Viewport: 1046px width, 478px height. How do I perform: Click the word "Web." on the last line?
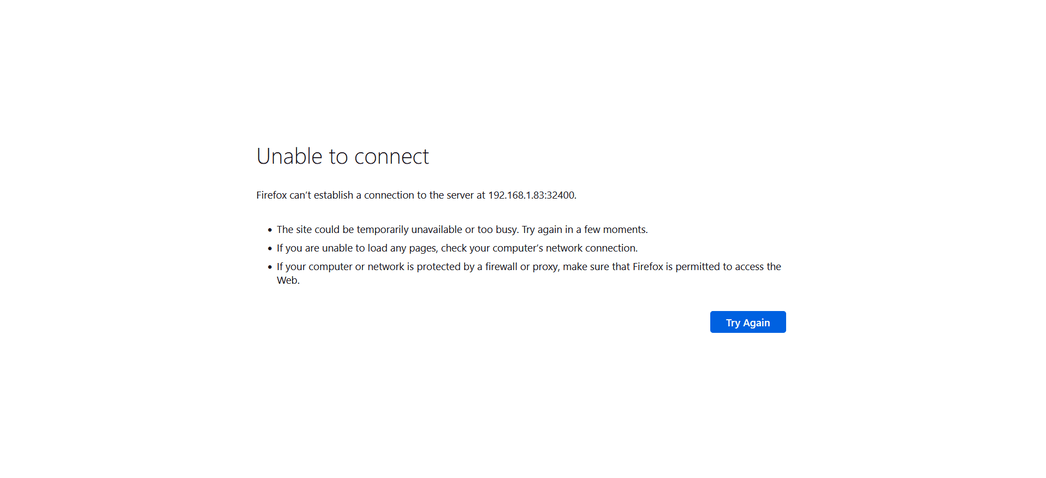point(288,281)
